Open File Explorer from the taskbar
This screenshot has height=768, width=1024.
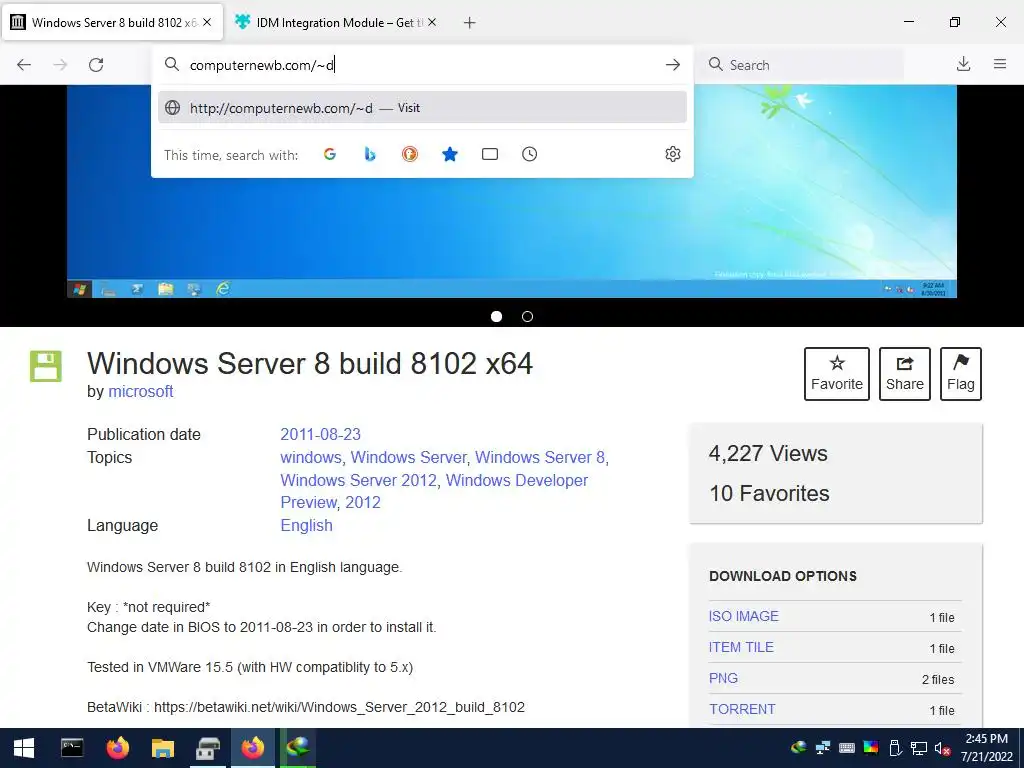[163, 748]
